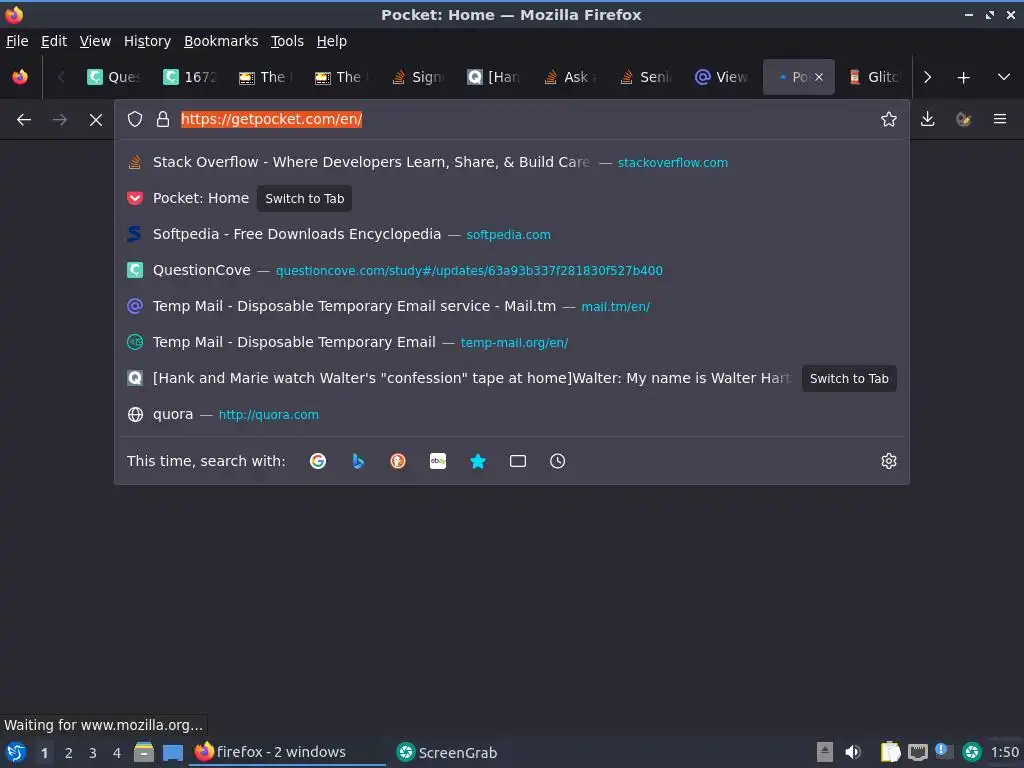Click ScreenGrab taskbar button
This screenshot has height=768, width=1024.
pyautogui.click(x=447, y=752)
